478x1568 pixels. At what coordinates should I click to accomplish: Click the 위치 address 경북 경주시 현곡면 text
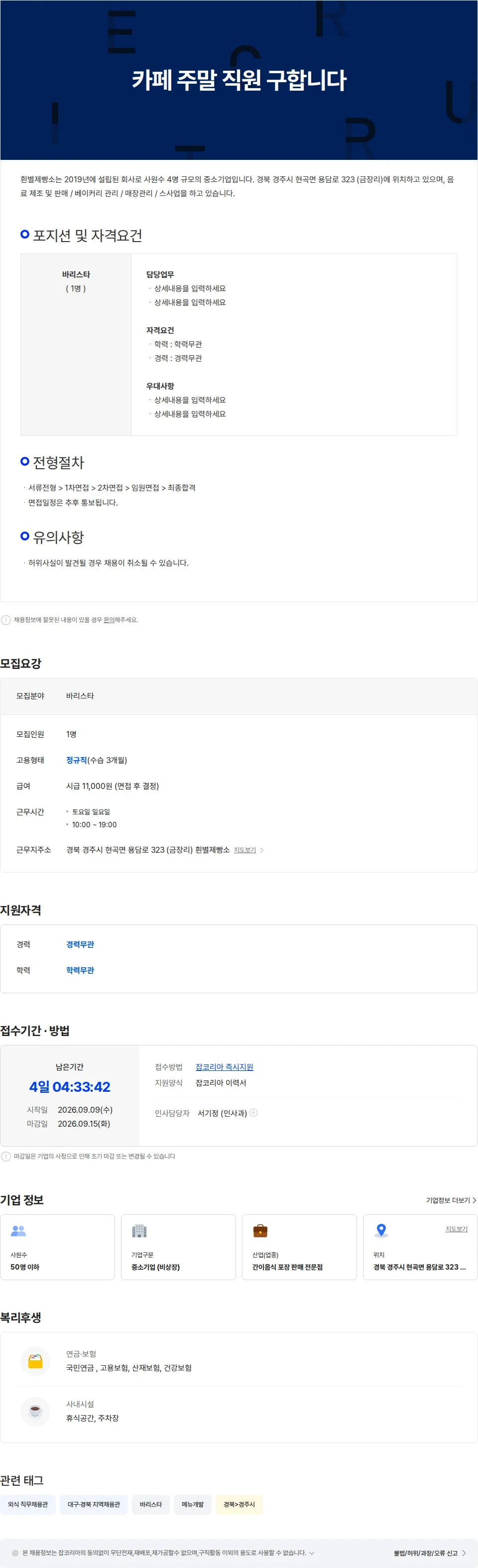click(x=420, y=1267)
